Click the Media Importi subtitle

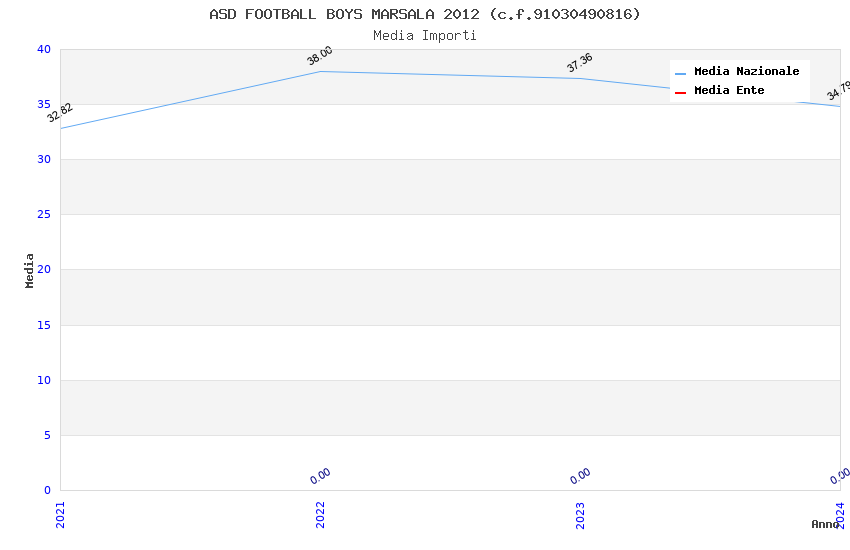click(x=425, y=36)
